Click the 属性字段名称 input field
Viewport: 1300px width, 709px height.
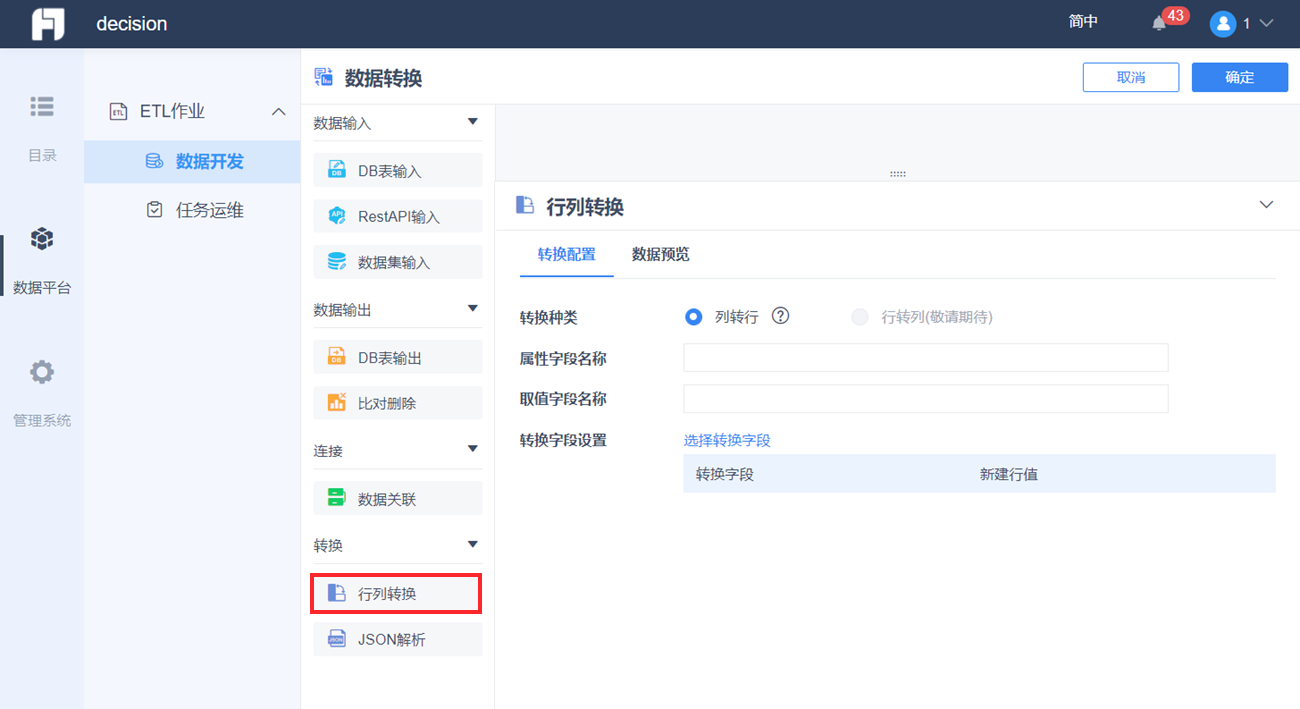(925, 358)
